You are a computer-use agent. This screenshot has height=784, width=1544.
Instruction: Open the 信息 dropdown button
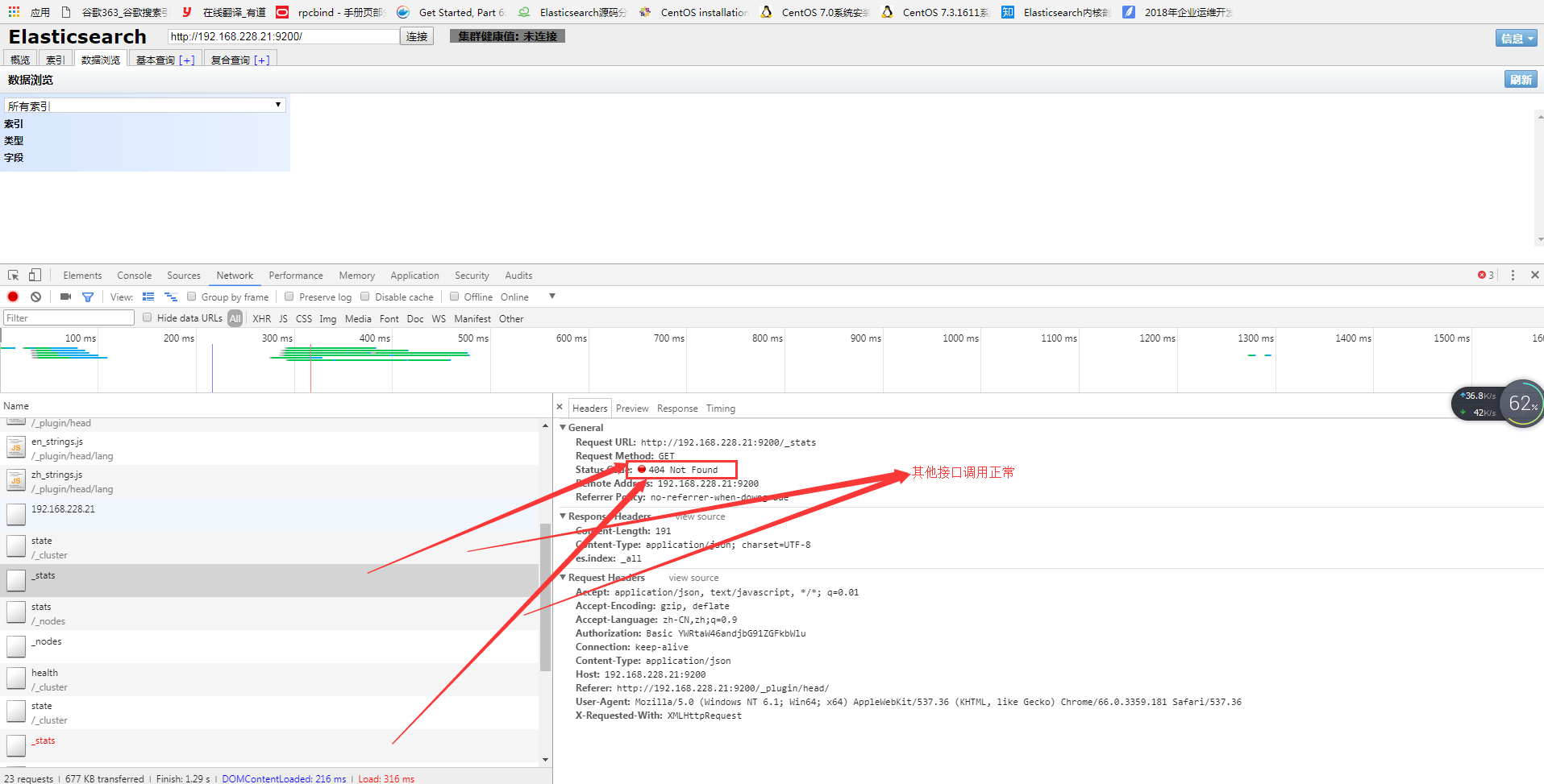(1517, 38)
